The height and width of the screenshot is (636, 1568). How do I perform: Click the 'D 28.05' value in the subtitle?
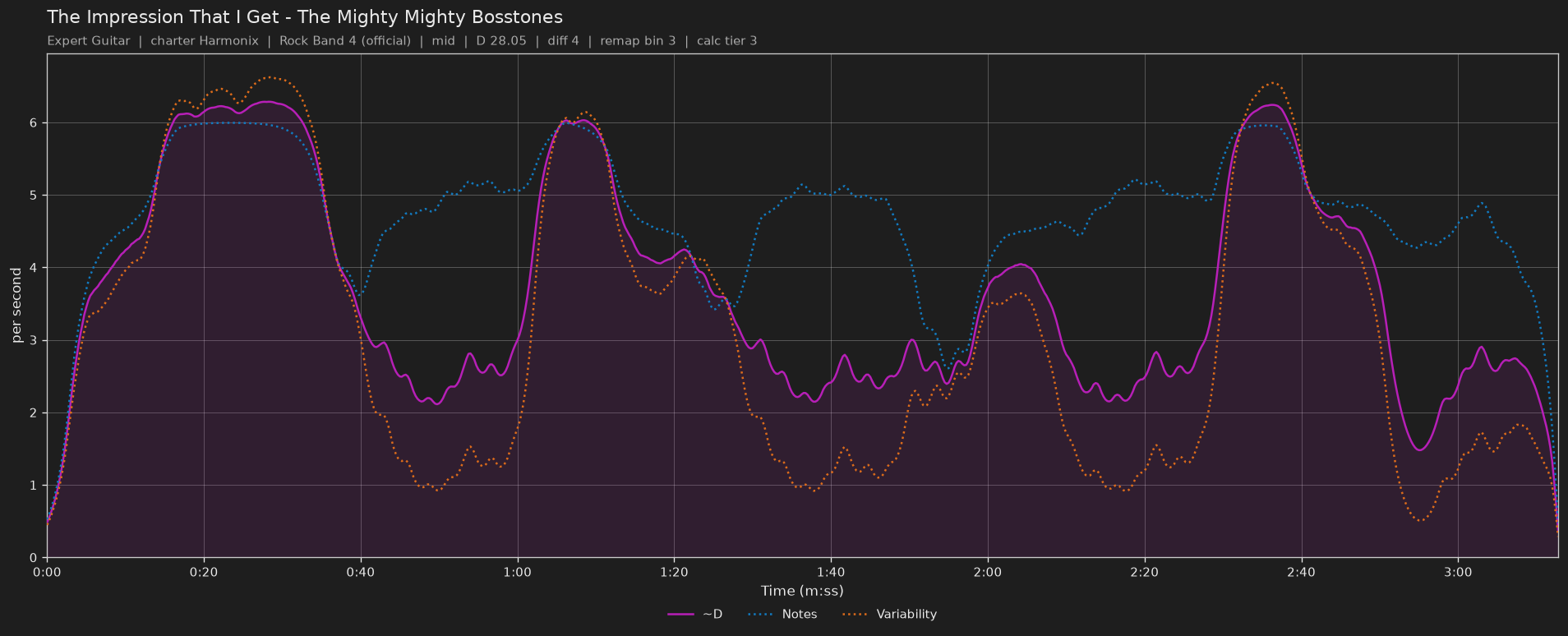tap(501, 41)
